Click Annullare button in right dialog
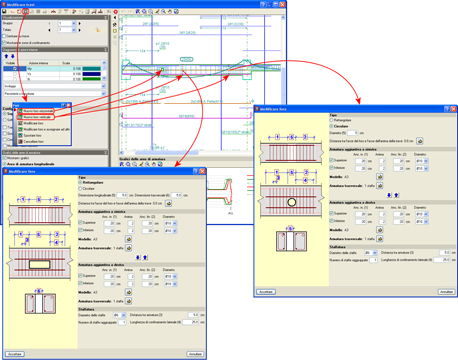This screenshot has height=360, width=458. [x=446, y=292]
